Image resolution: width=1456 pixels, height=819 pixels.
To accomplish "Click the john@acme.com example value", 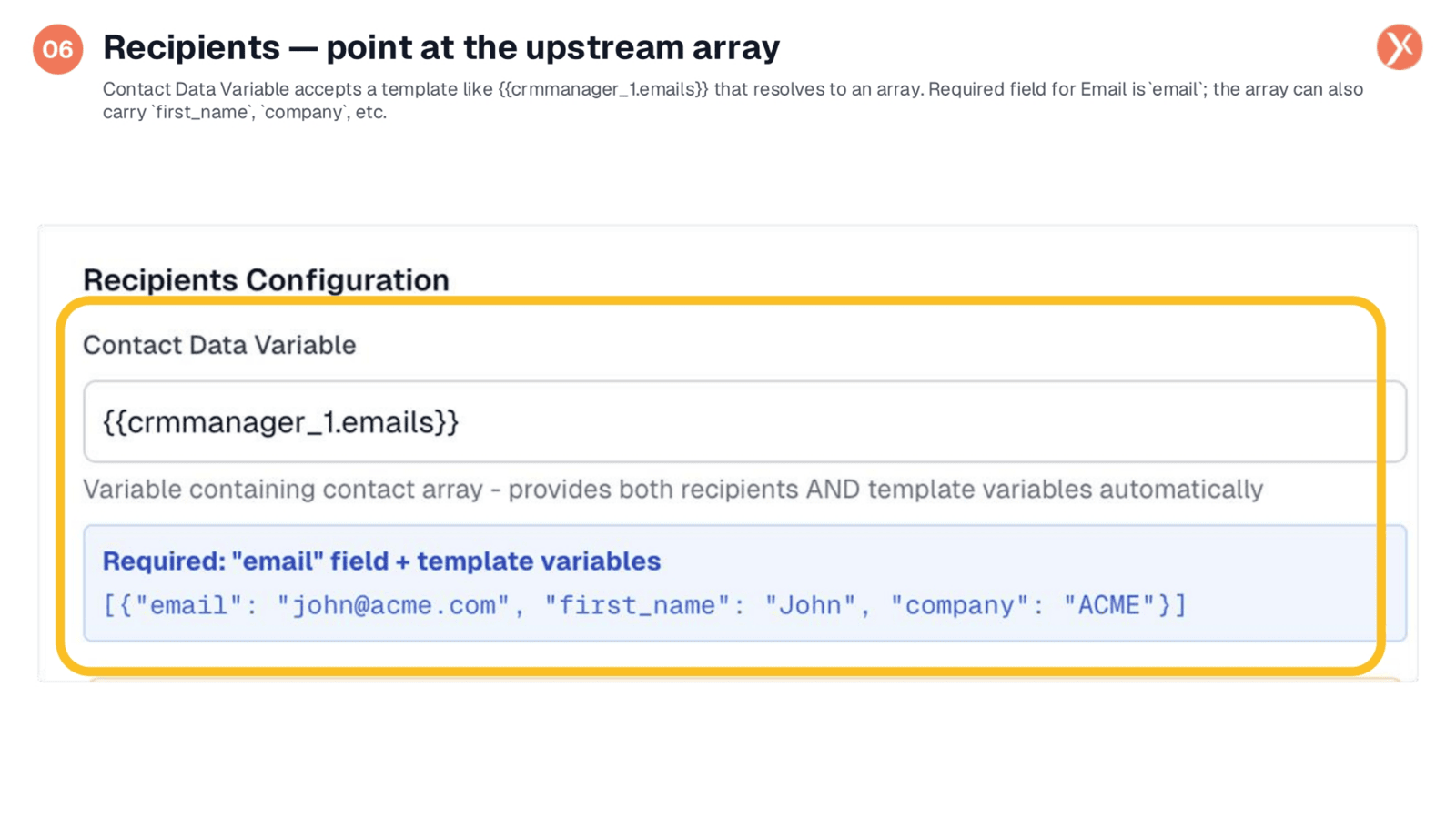I will coord(393,605).
